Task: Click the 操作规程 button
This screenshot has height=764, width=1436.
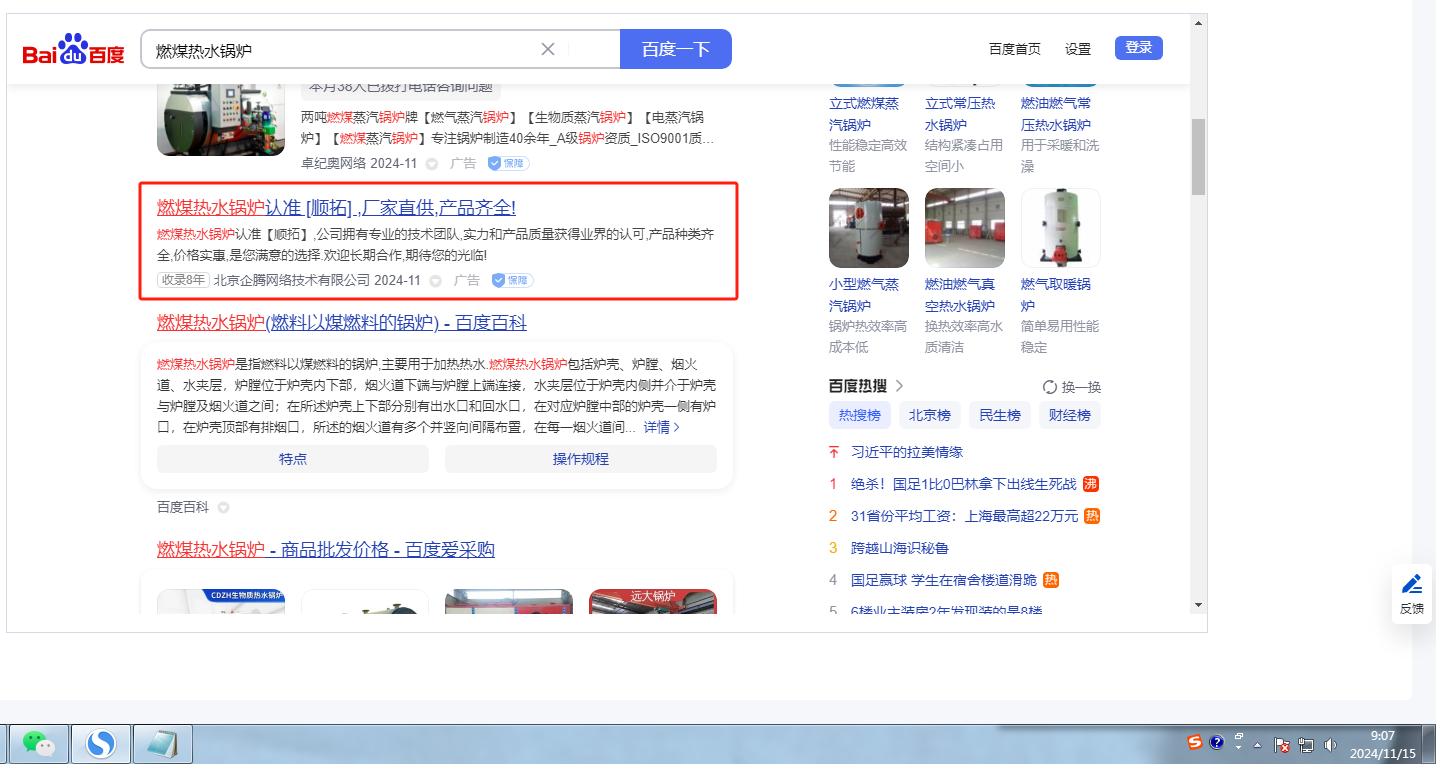Action: [581, 459]
